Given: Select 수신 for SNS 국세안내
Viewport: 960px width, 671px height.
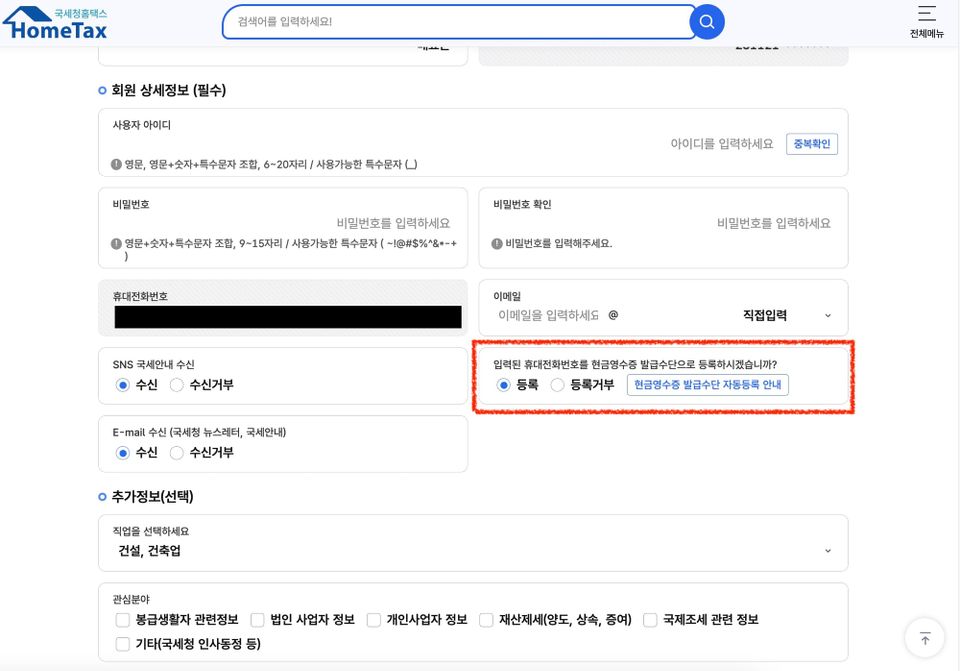Looking at the screenshot, I should pyautogui.click(x=123, y=385).
